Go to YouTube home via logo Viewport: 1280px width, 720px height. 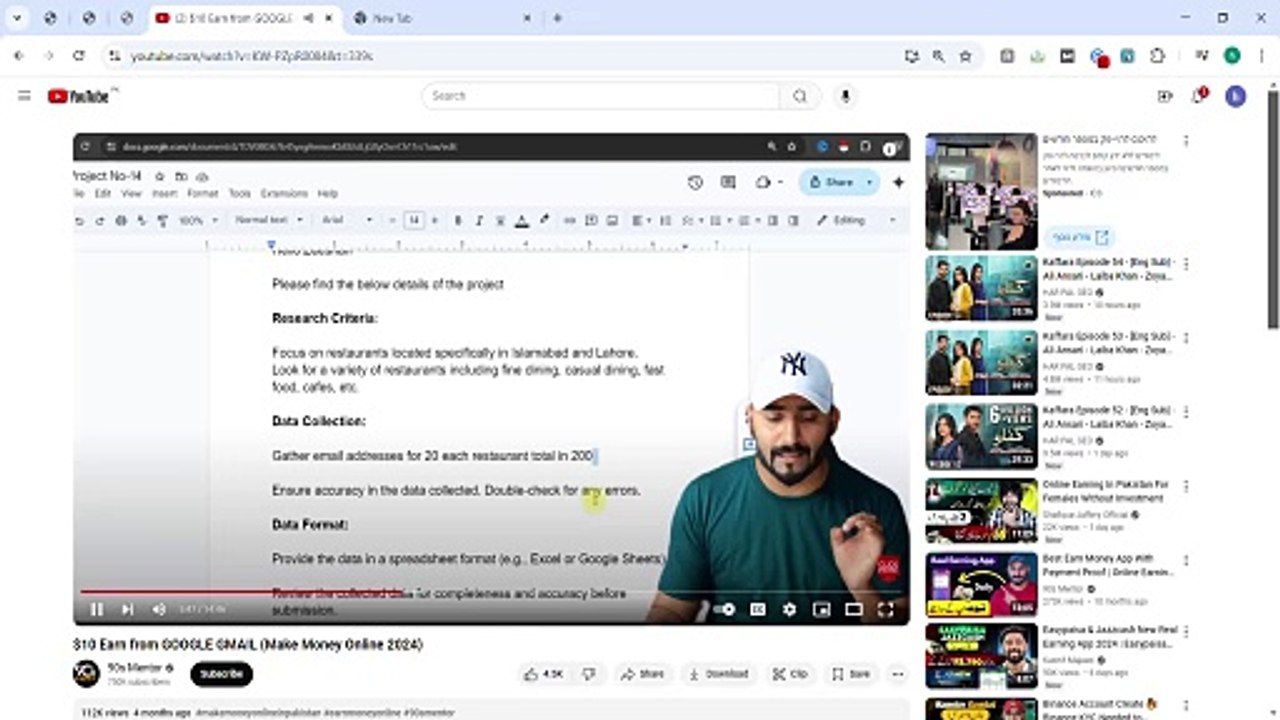[79, 96]
